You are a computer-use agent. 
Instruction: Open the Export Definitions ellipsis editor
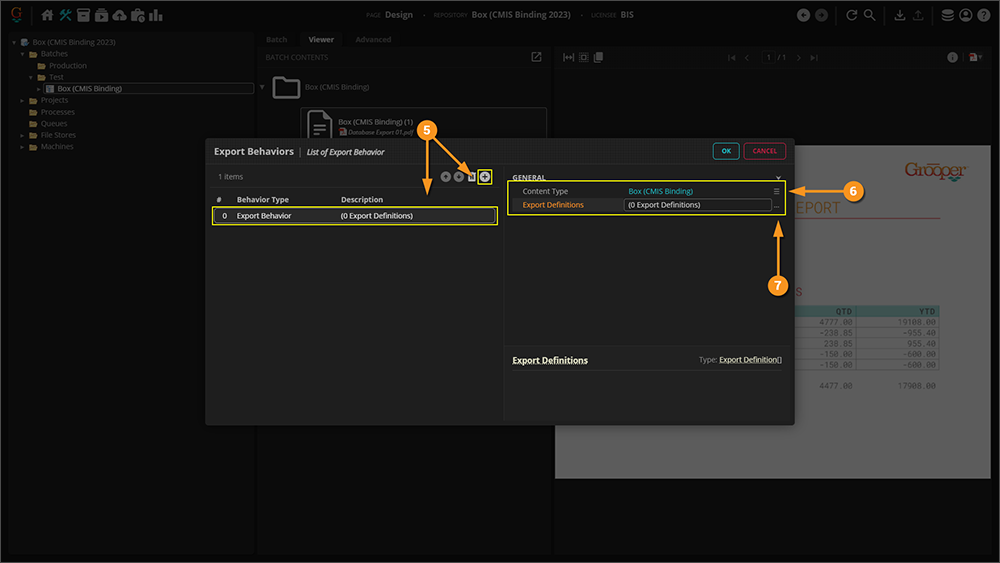(x=776, y=205)
